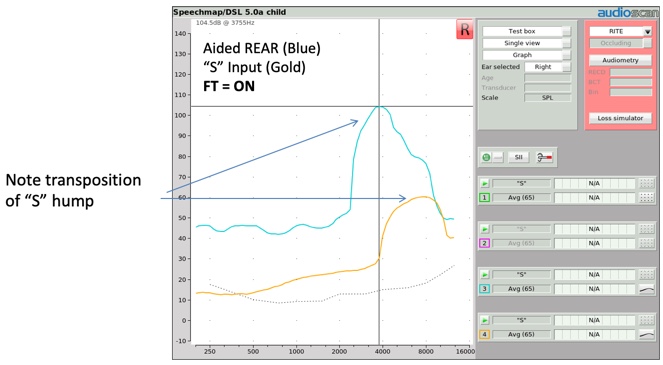663x365 pixels.
Task: Click curve icon on test 4 Avg (65) row
Action: 647,335
